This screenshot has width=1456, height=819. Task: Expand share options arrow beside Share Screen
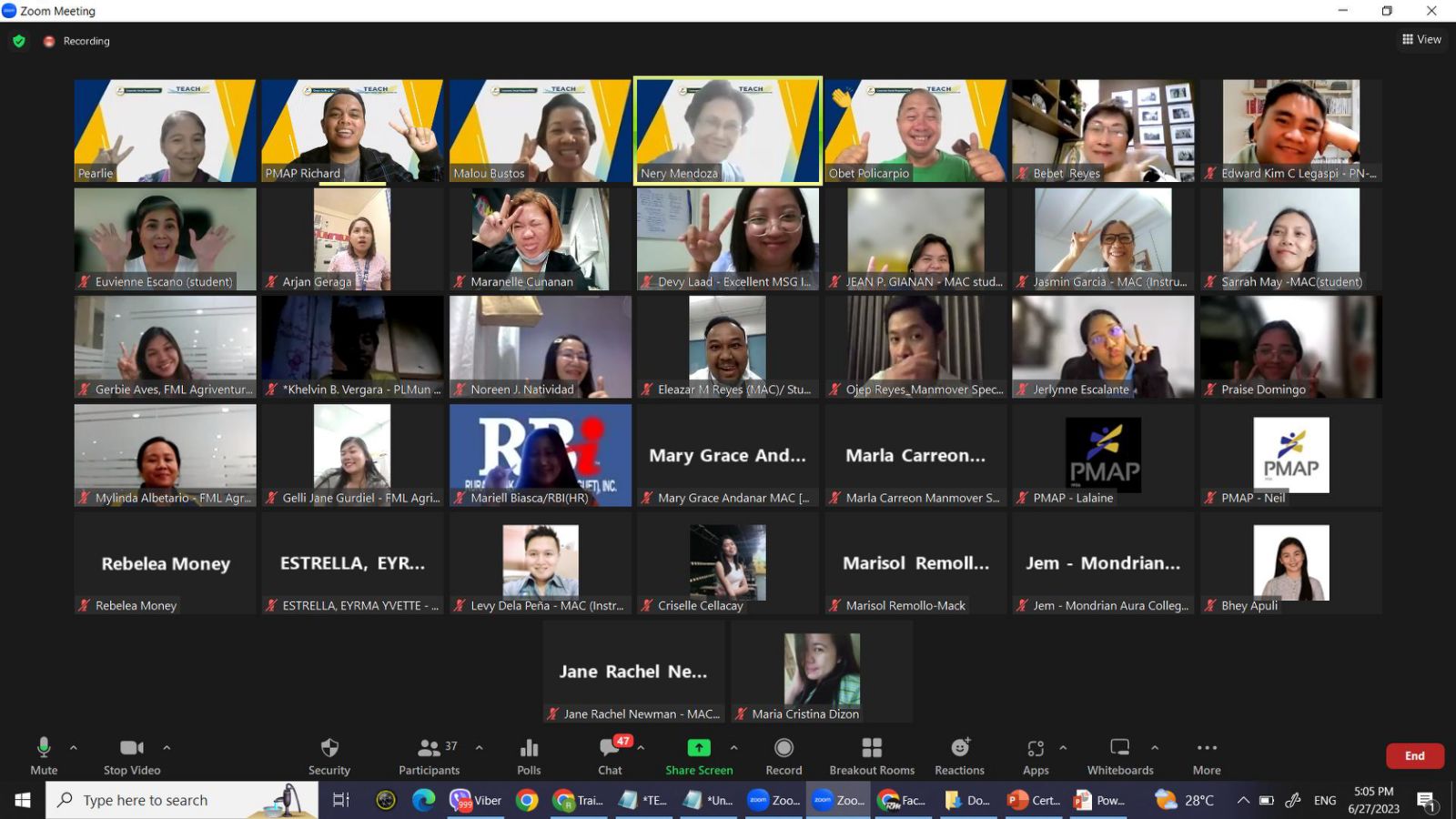(x=733, y=748)
